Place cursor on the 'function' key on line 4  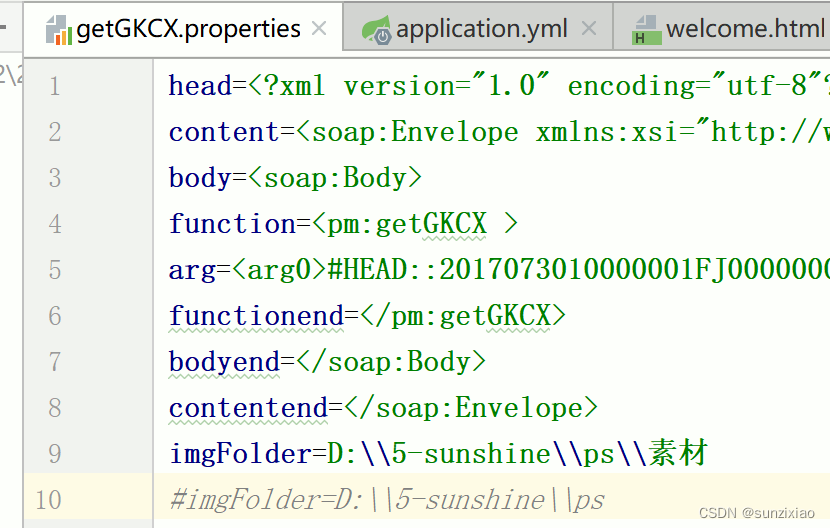pos(232,224)
